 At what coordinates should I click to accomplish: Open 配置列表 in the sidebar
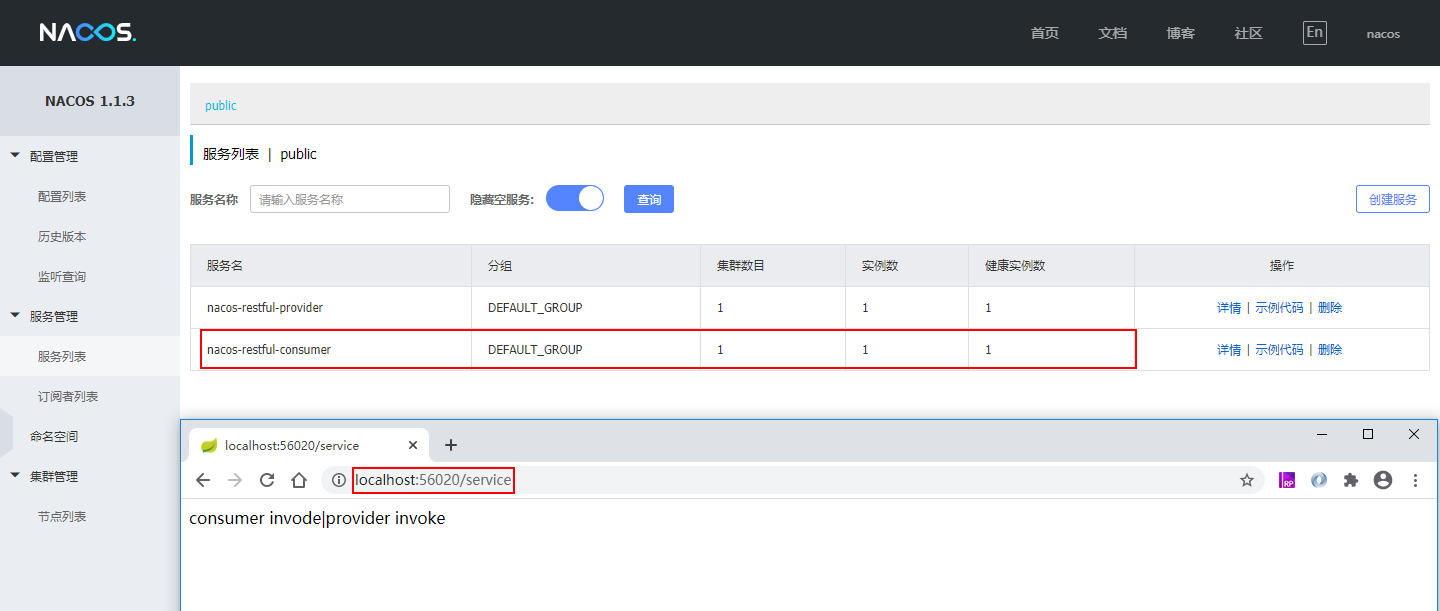(62, 197)
